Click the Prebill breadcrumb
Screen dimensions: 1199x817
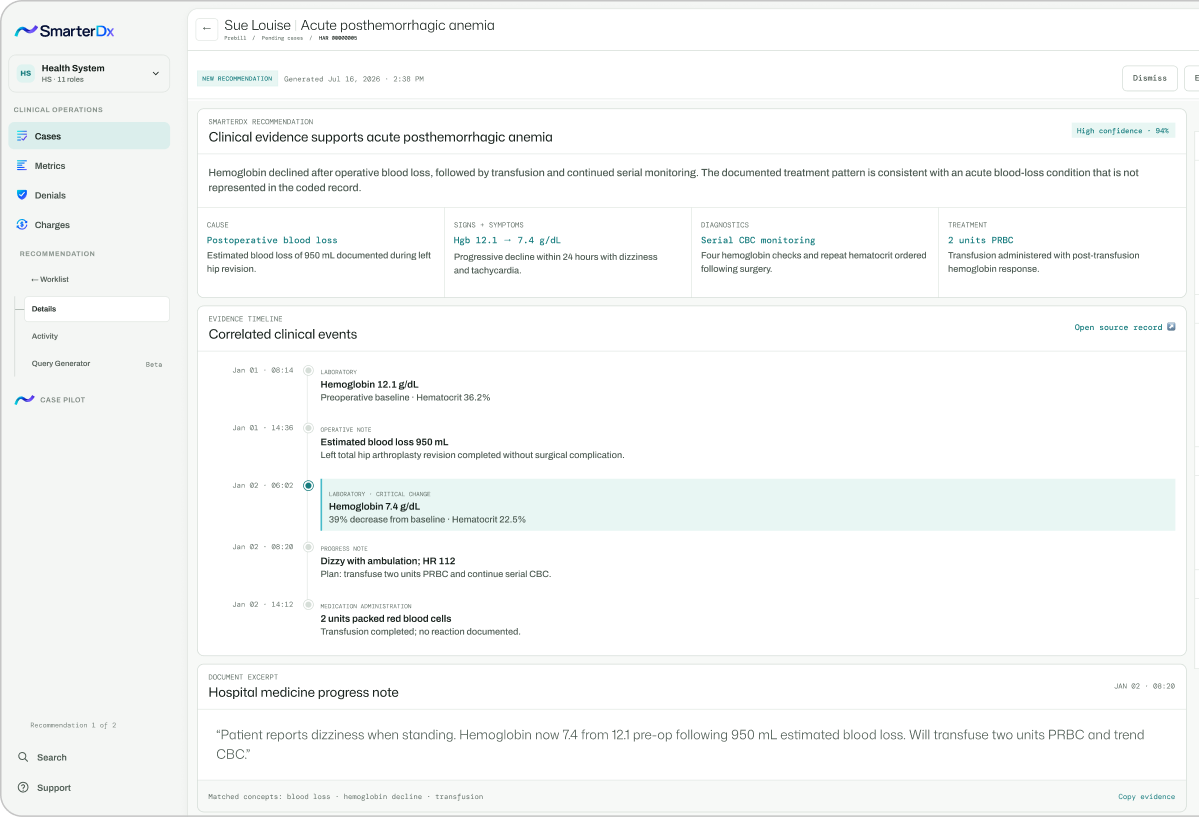(x=235, y=37)
